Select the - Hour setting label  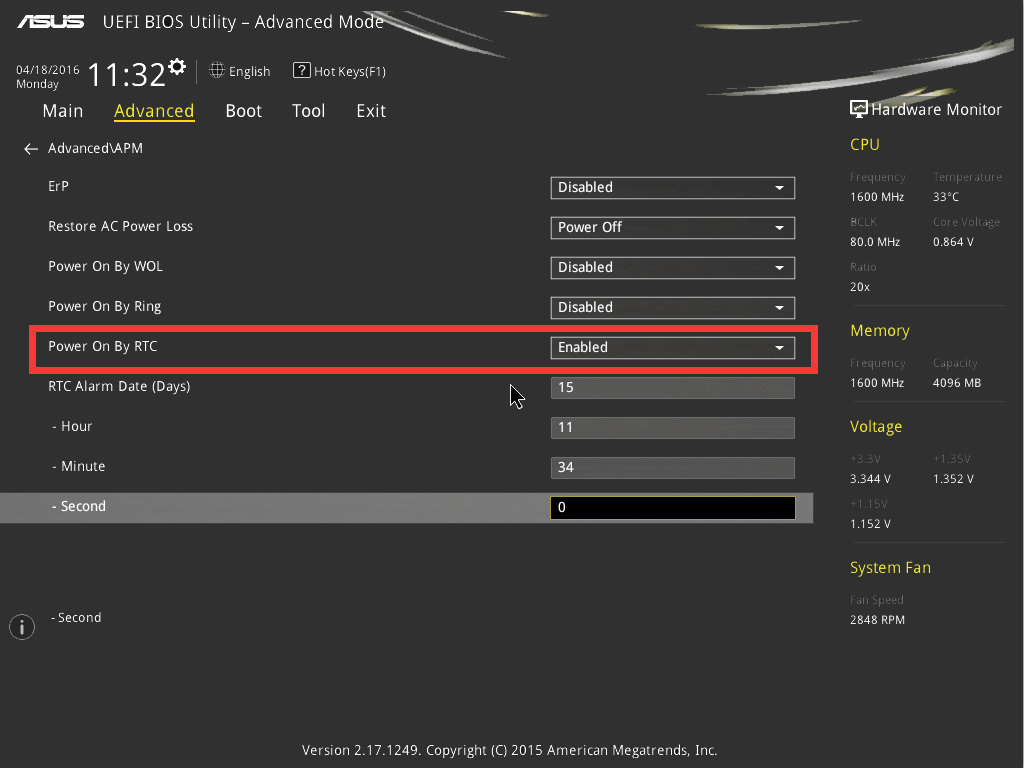pos(72,426)
